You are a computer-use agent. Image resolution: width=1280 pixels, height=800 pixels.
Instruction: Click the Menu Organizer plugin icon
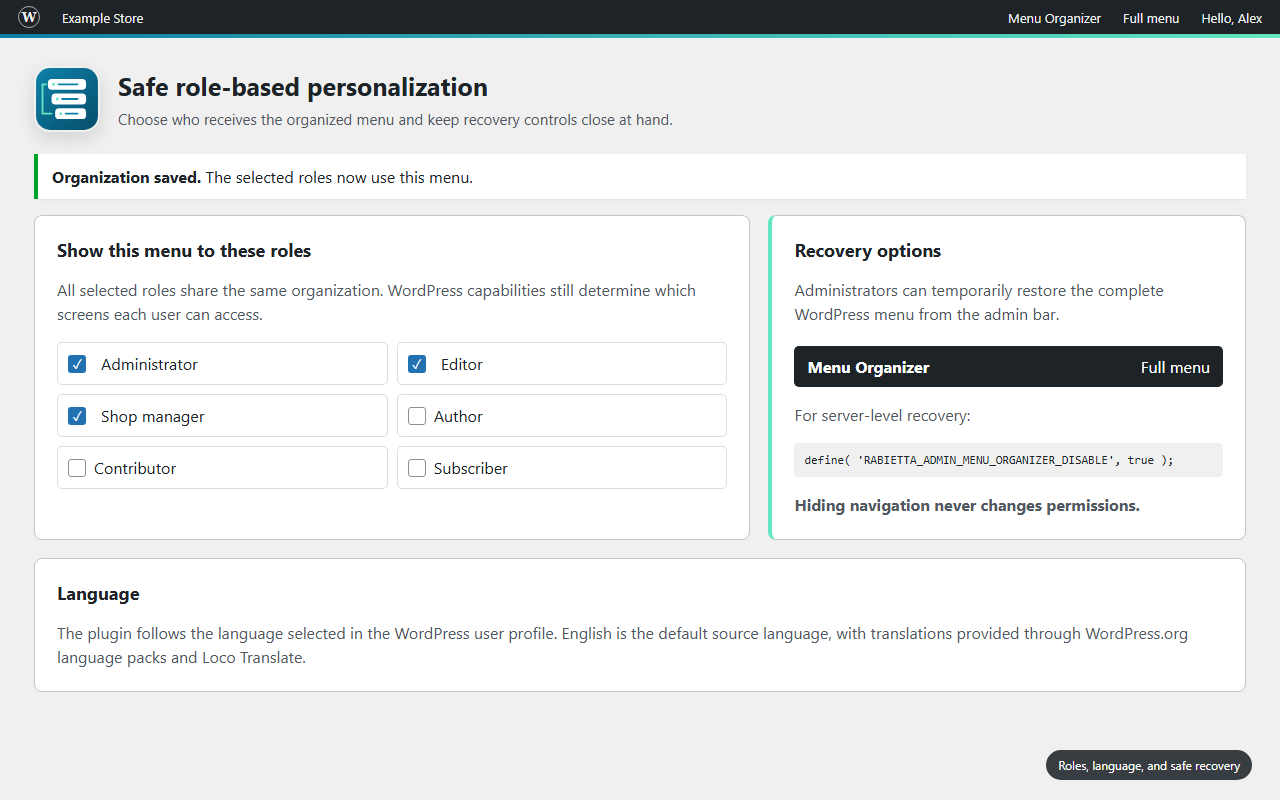67,99
